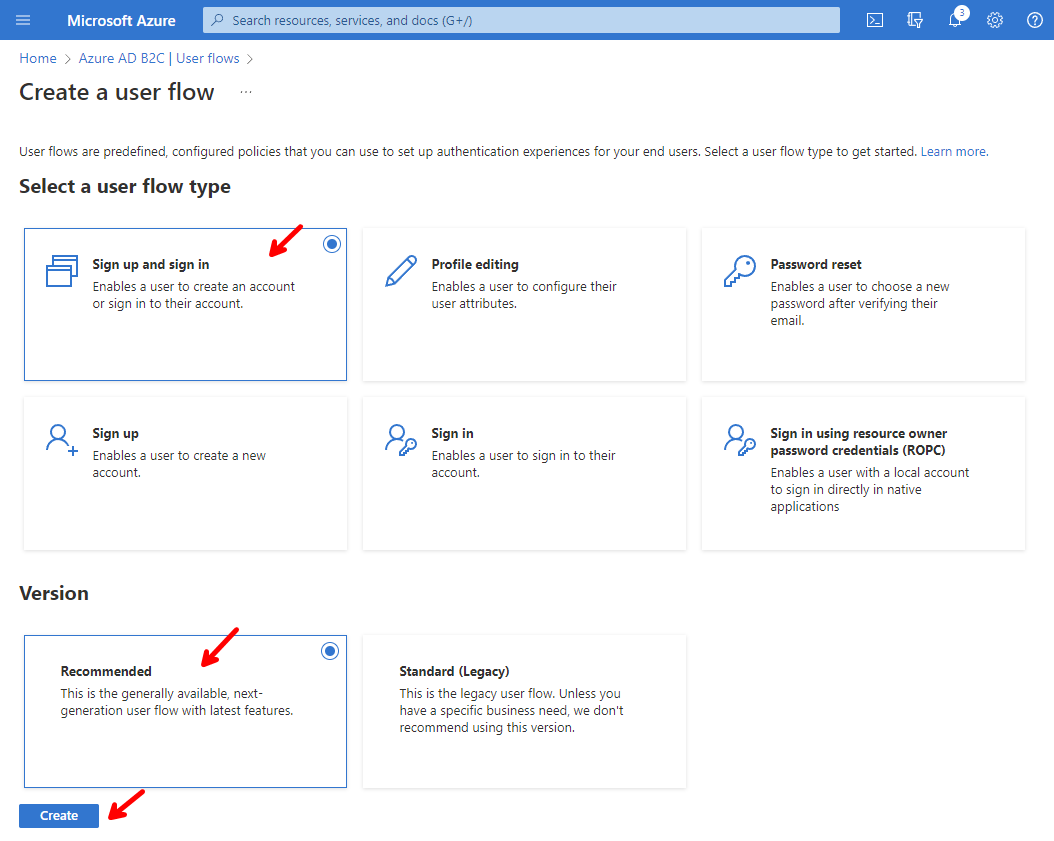Click the Profile editing pencil icon
The height and width of the screenshot is (841, 1054).
(x=401, y=271)
